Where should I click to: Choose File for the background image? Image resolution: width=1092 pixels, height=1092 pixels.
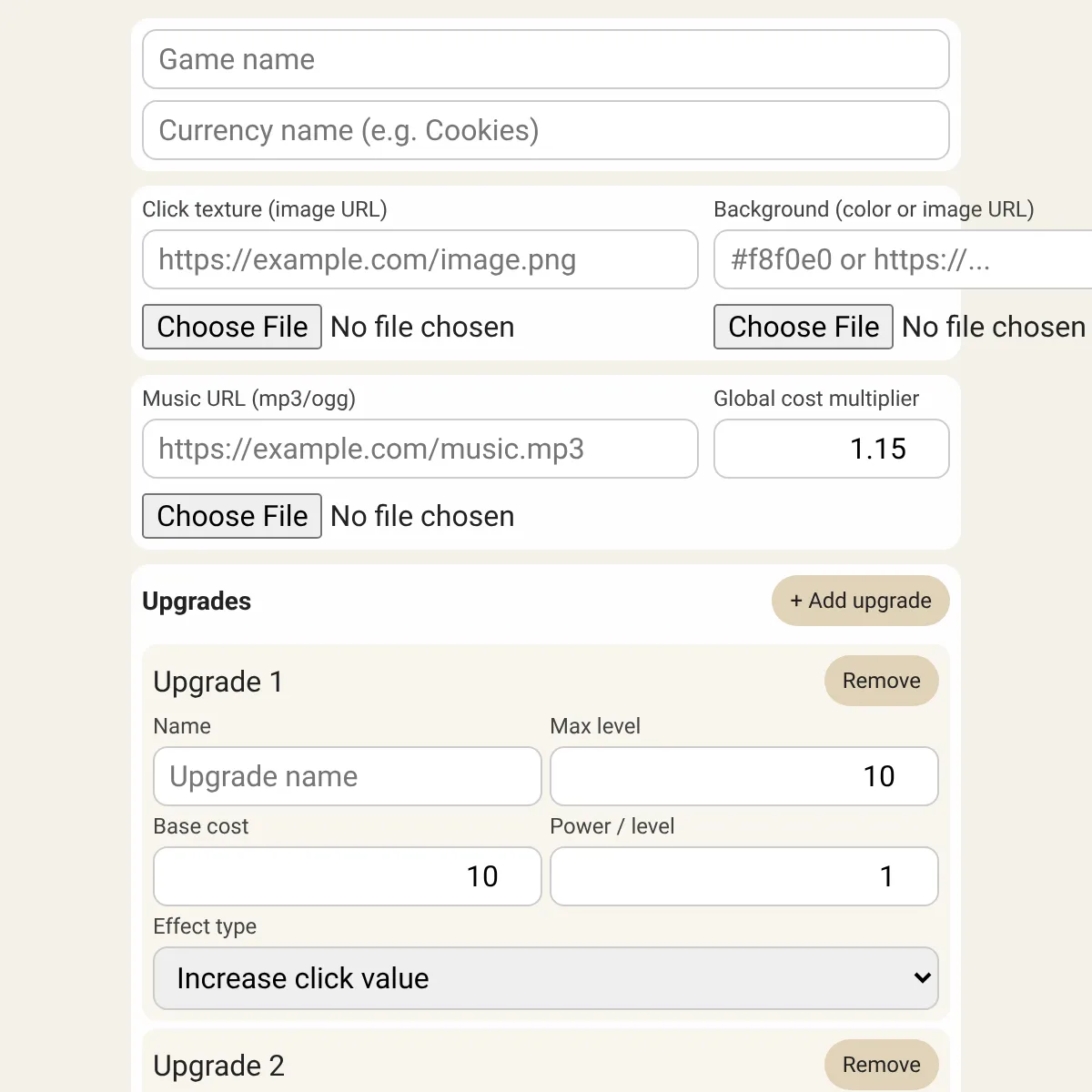(804, 327)
